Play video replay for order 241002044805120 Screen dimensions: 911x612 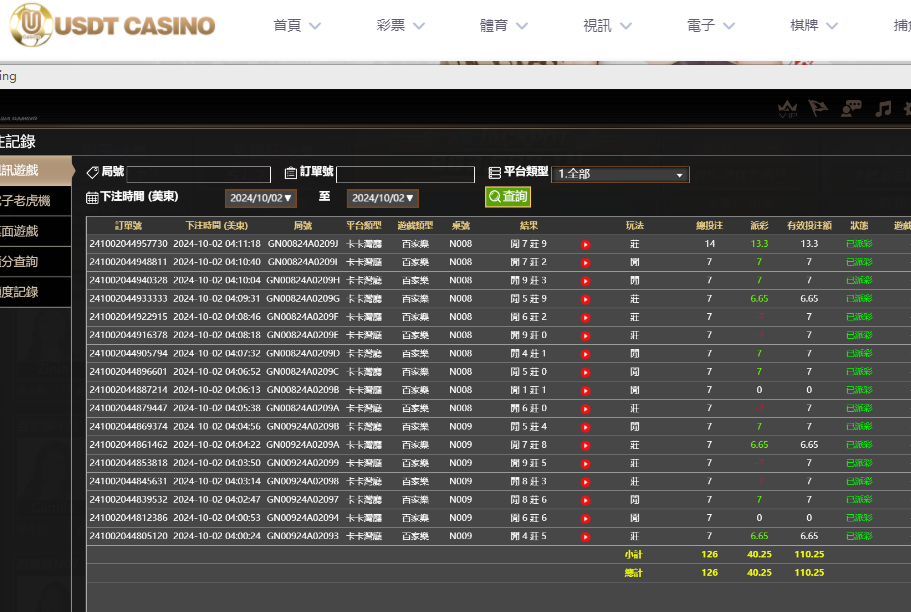pyautogui.click(x=586, y=536)
